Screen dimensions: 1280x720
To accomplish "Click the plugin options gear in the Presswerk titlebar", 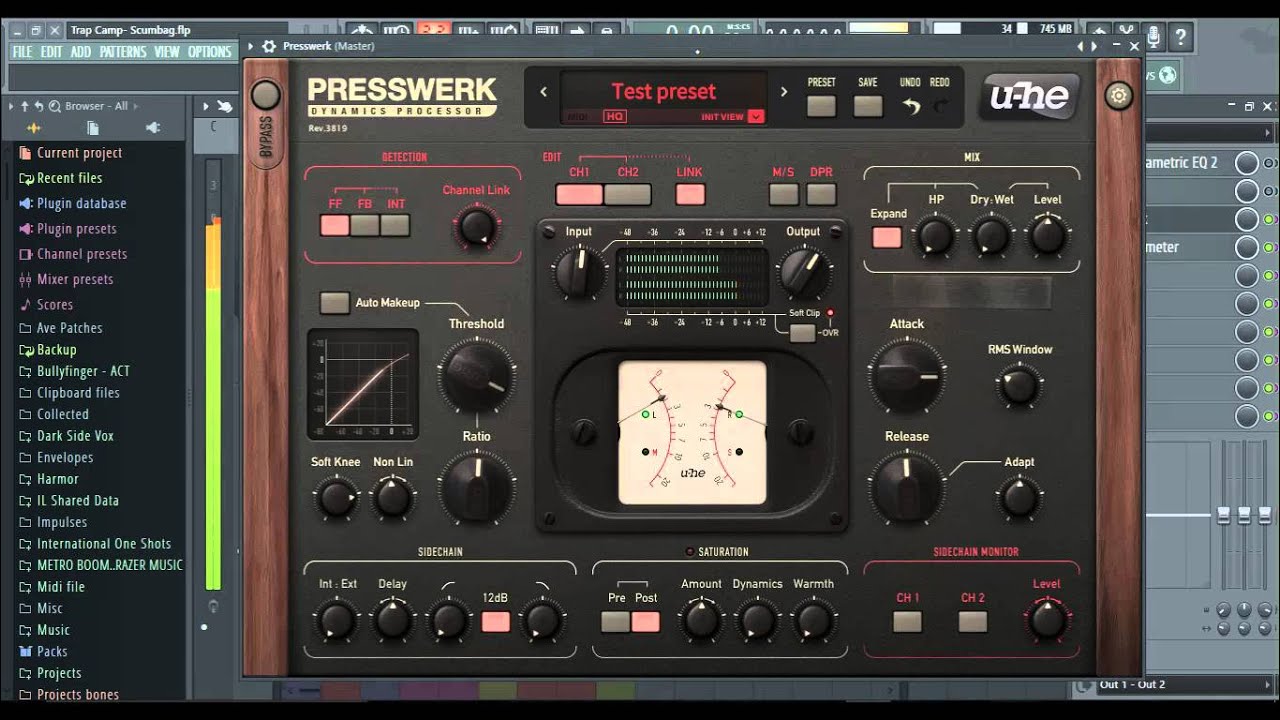I will click(x=268, y=46).
